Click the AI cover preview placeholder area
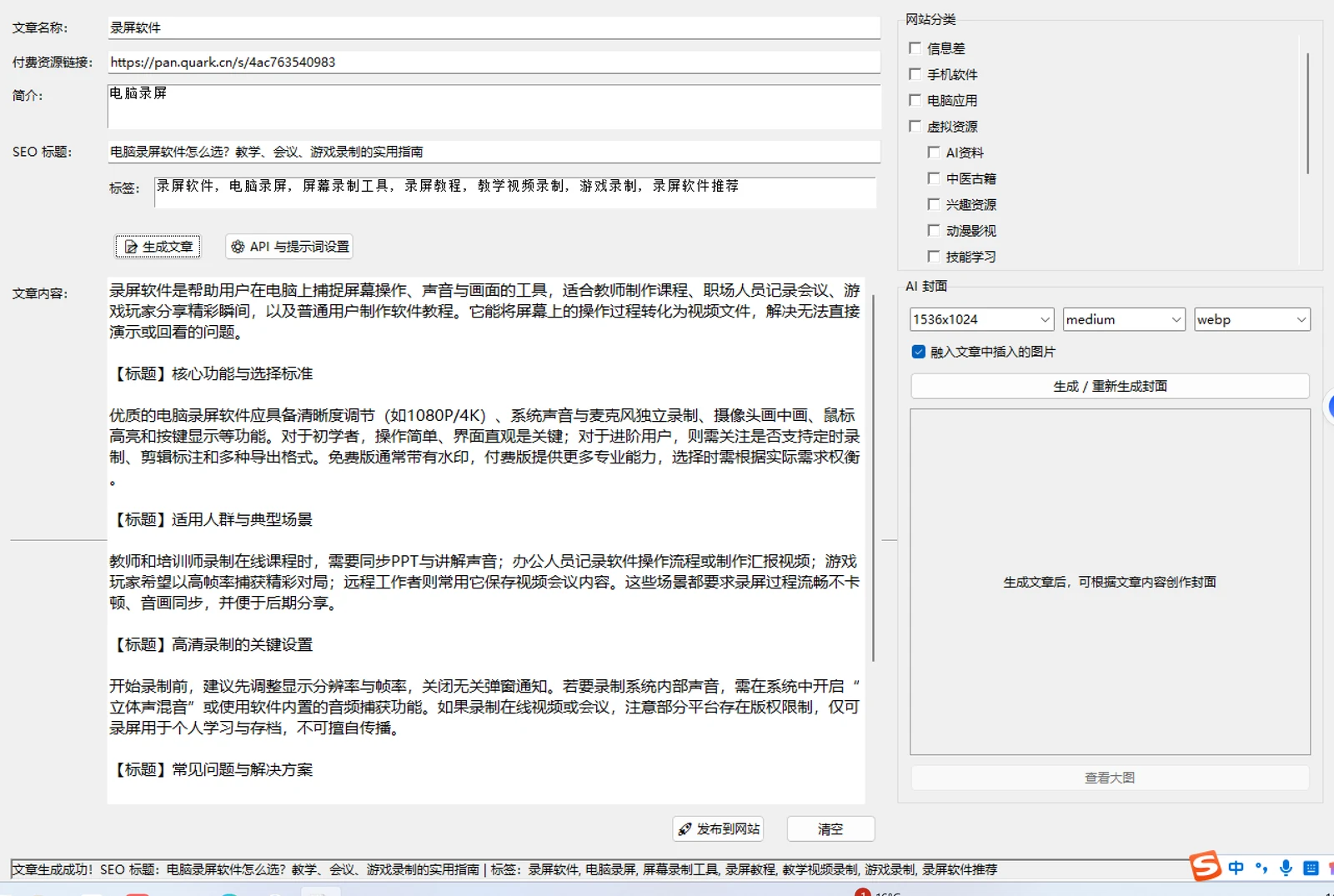This screenshot has width=1334, height=896. [1110, 582]
